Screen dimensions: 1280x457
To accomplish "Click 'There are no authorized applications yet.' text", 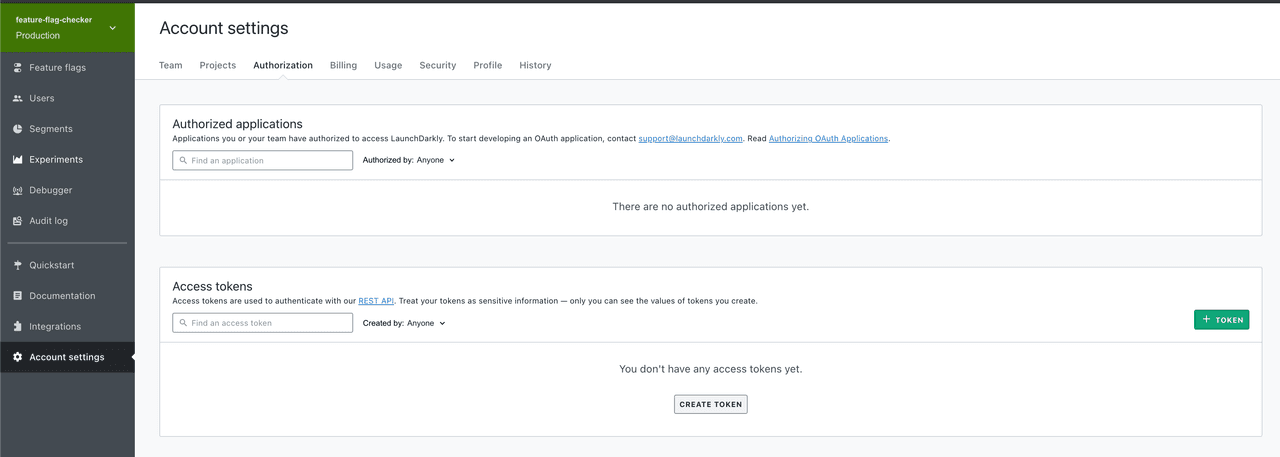I will coord(710,206).
